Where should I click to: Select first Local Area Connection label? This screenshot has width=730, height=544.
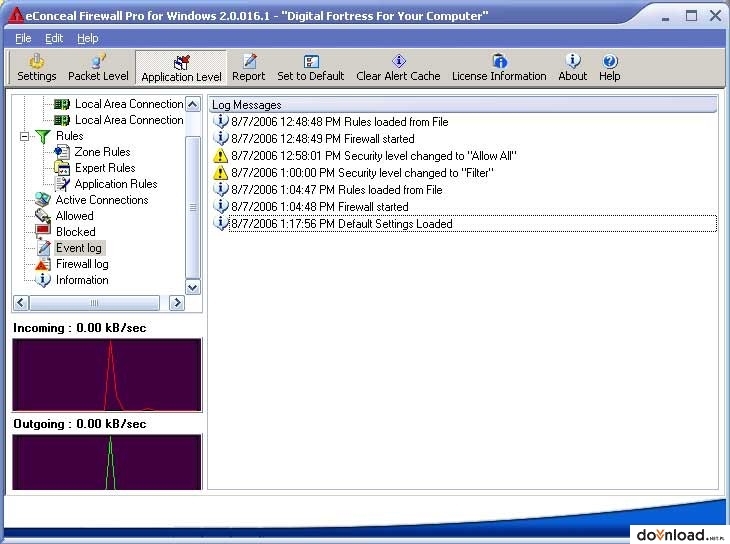(129, 104)
